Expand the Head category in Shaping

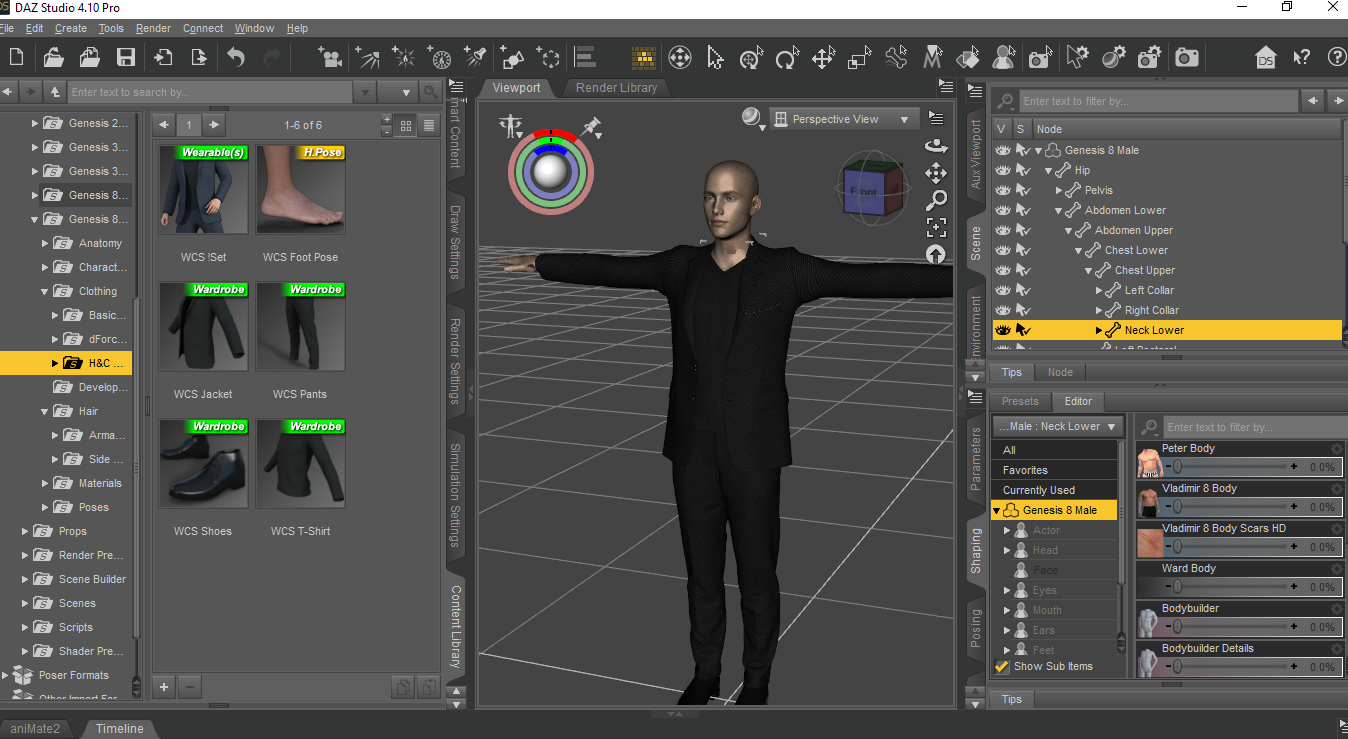(x=1007, y=550)
